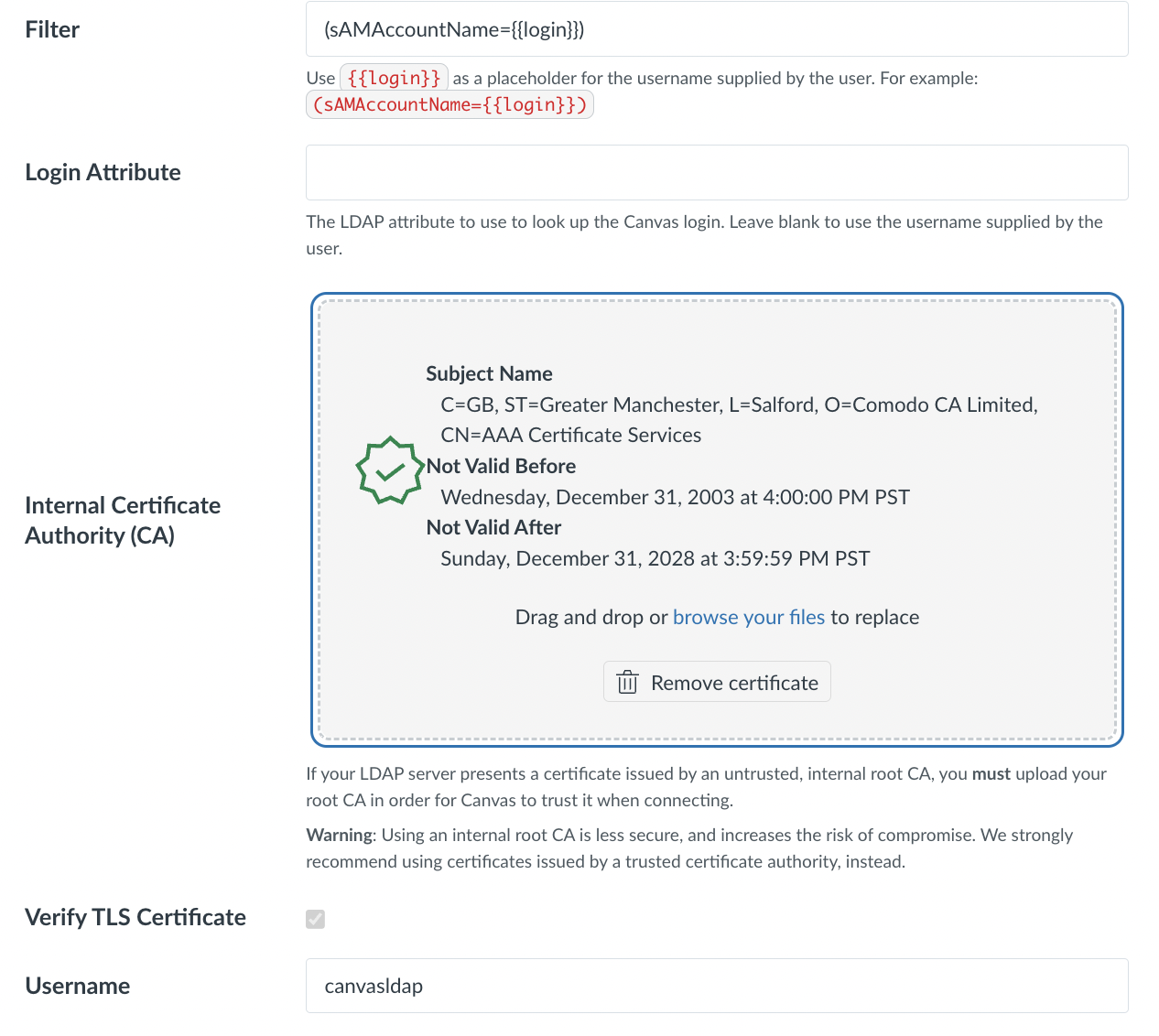Image resolution: width=1159 pixels, height=1036 pixels.
Task: Select the (sAMAccountName={{login}}) example code
Action: pyautogui.click(x=450, y=104)
